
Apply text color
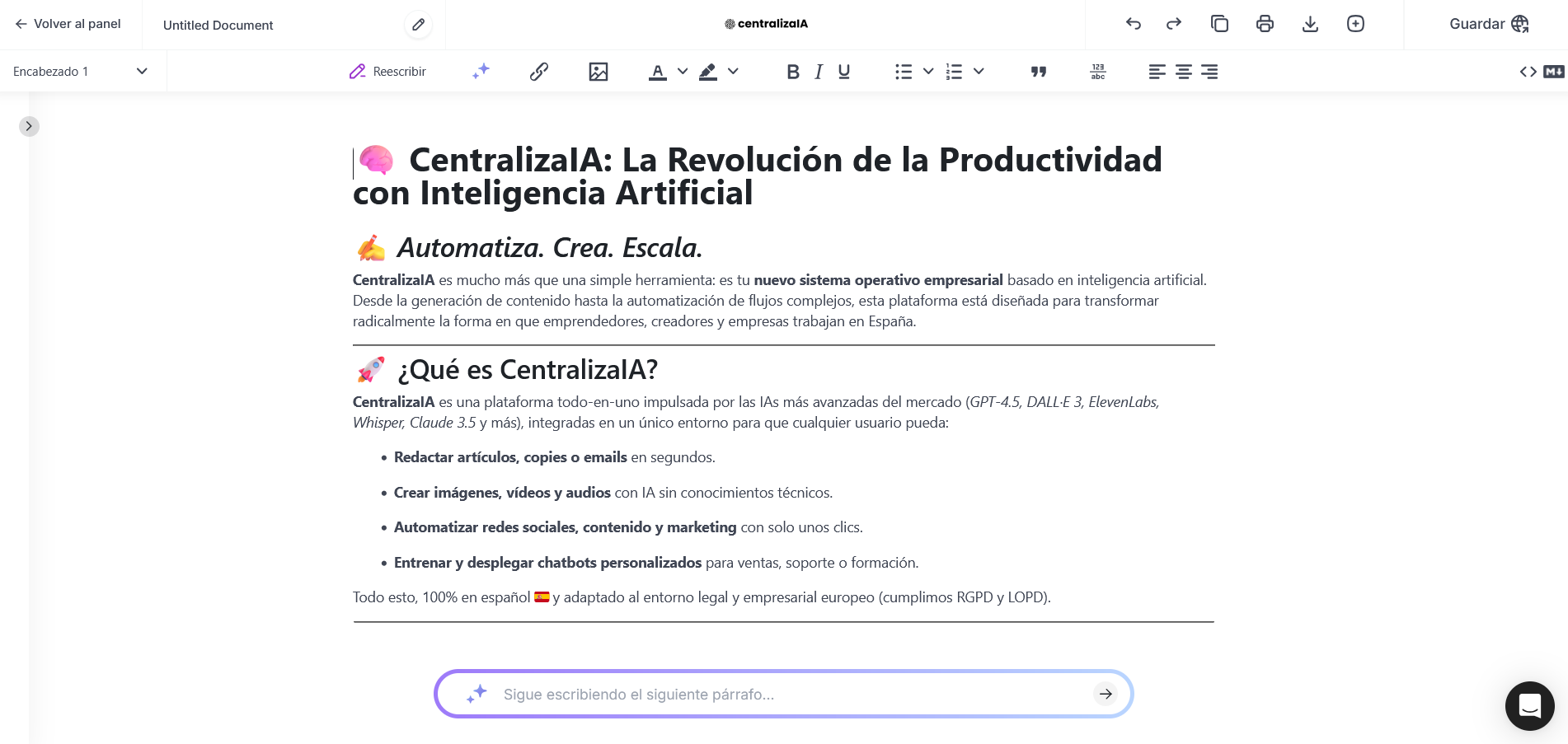657,72
